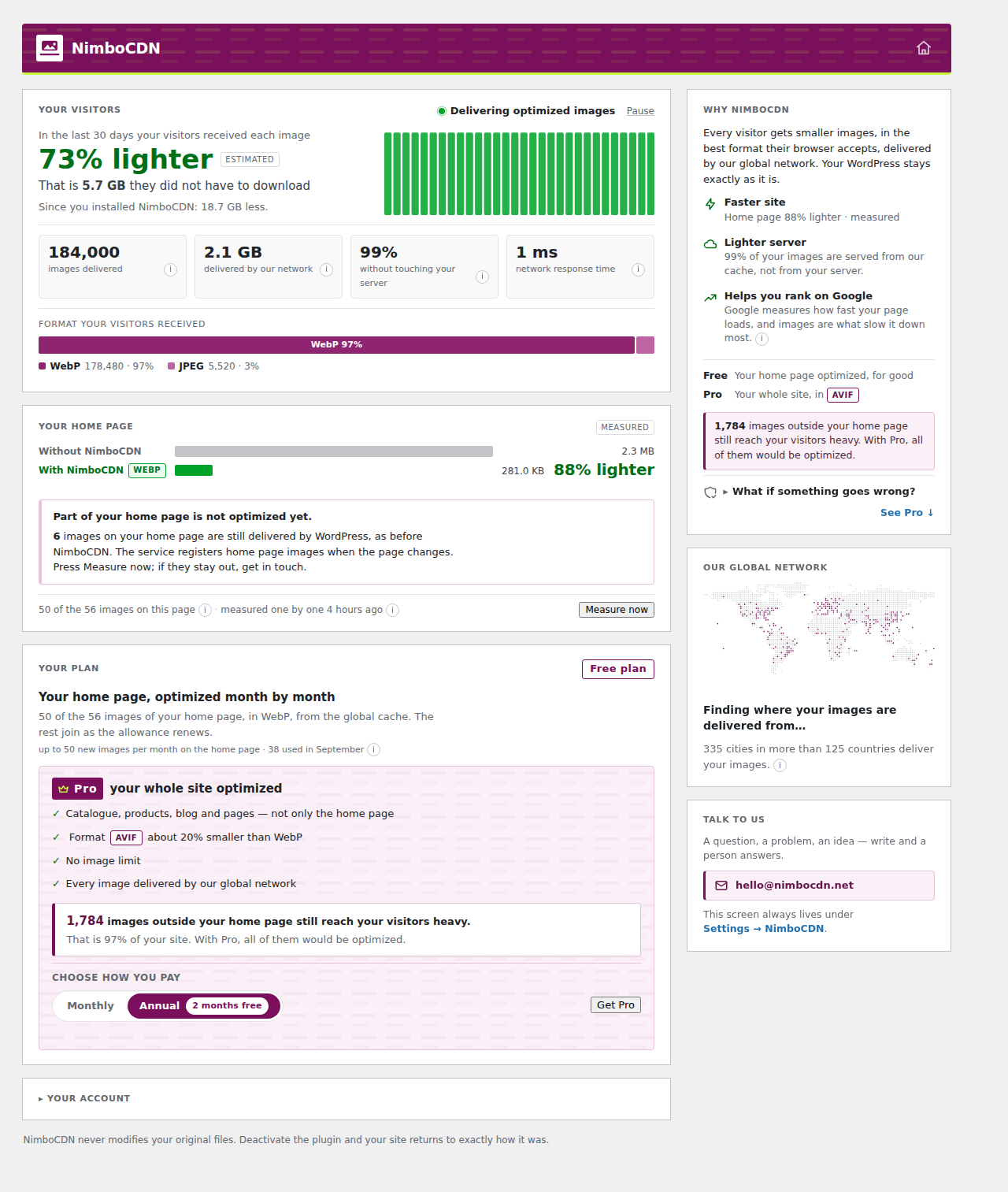The width and height of the screenshot is (1008, 1192).
Task: Show info about Google ranking
Action: [x=762, y=339]
